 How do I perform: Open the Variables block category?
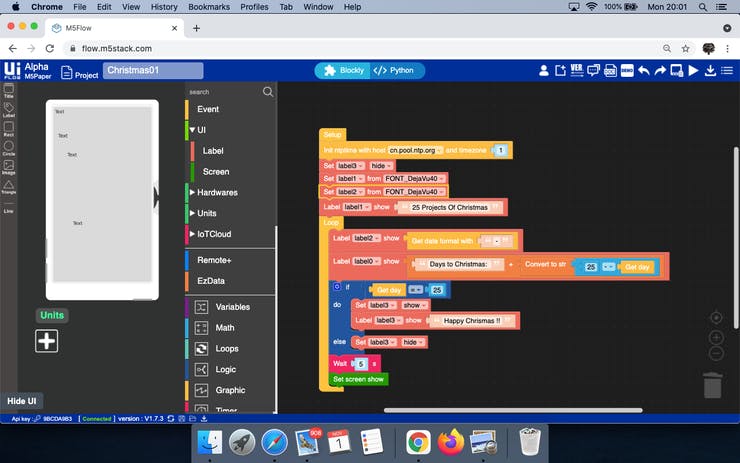click(x=232, y=307)
